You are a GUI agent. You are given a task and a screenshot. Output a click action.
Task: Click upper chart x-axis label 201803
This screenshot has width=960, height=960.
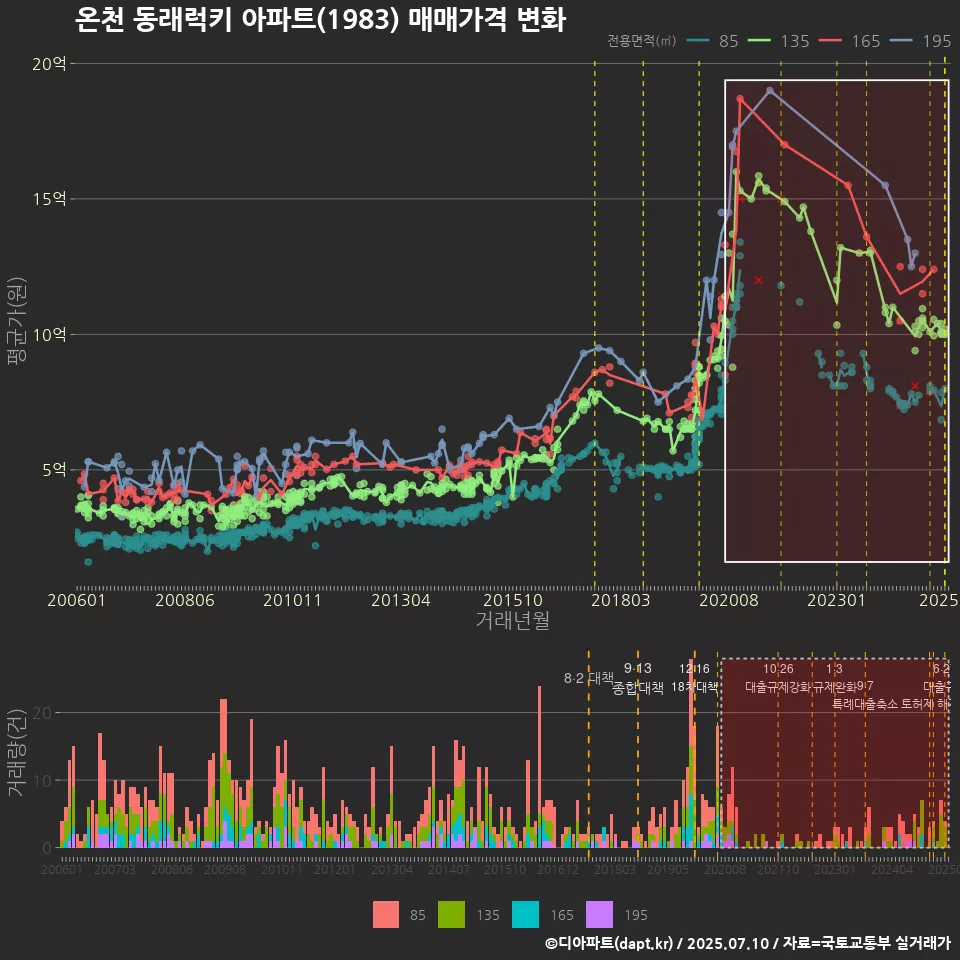click(620, 599)
